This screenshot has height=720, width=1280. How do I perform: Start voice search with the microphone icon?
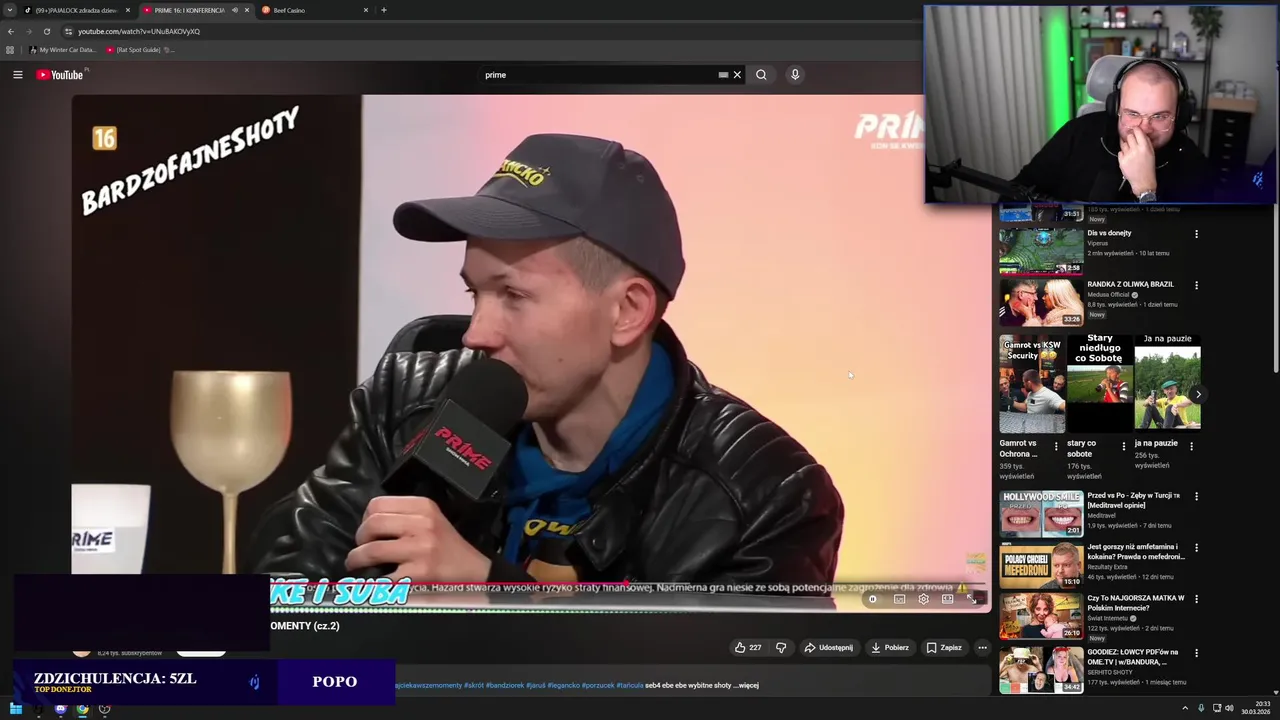[x=795, y=75]
